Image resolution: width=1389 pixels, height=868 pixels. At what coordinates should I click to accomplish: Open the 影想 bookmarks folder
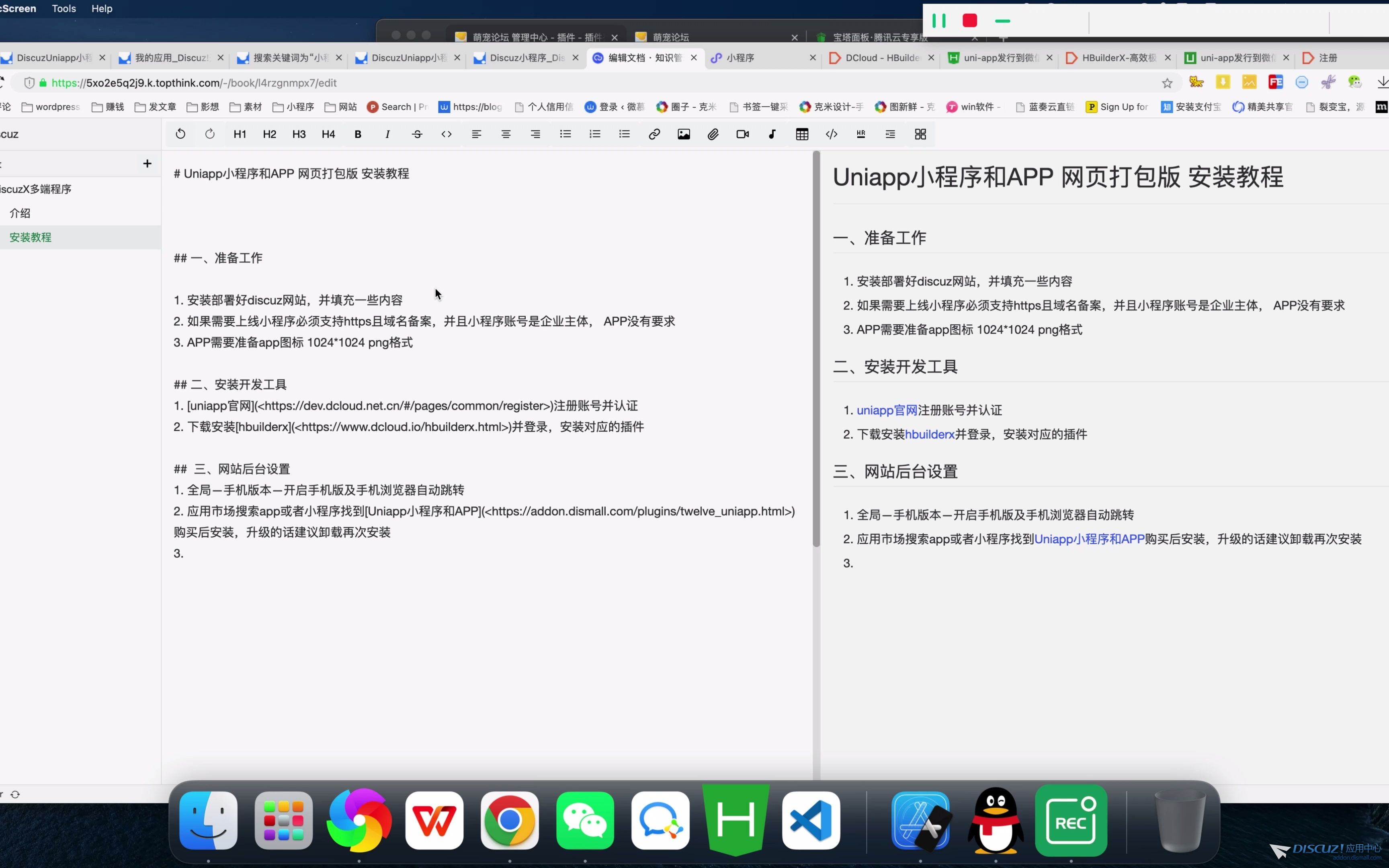coord(203,107)
